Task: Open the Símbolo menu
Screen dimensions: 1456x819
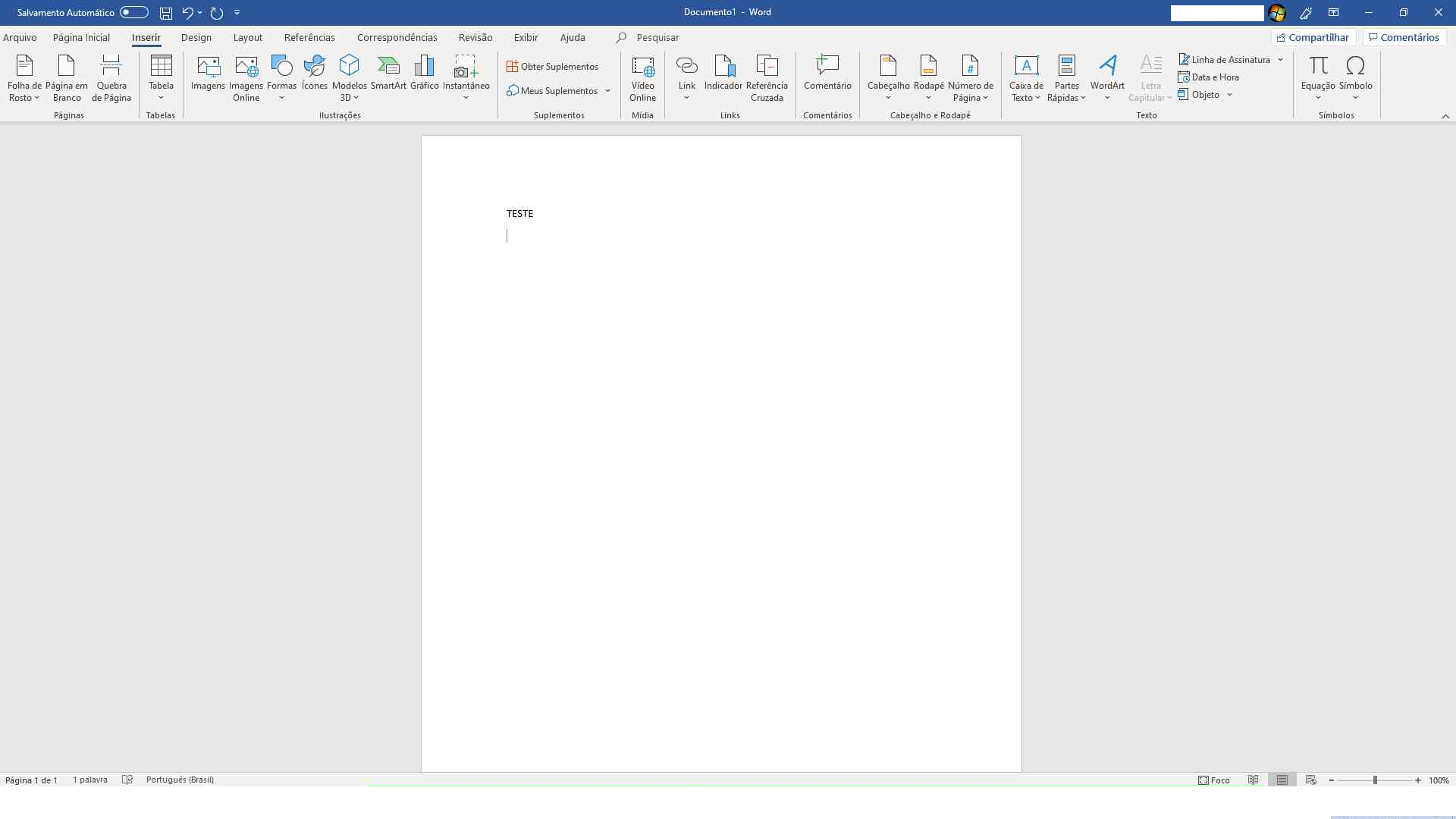Action: [1355, 77]
